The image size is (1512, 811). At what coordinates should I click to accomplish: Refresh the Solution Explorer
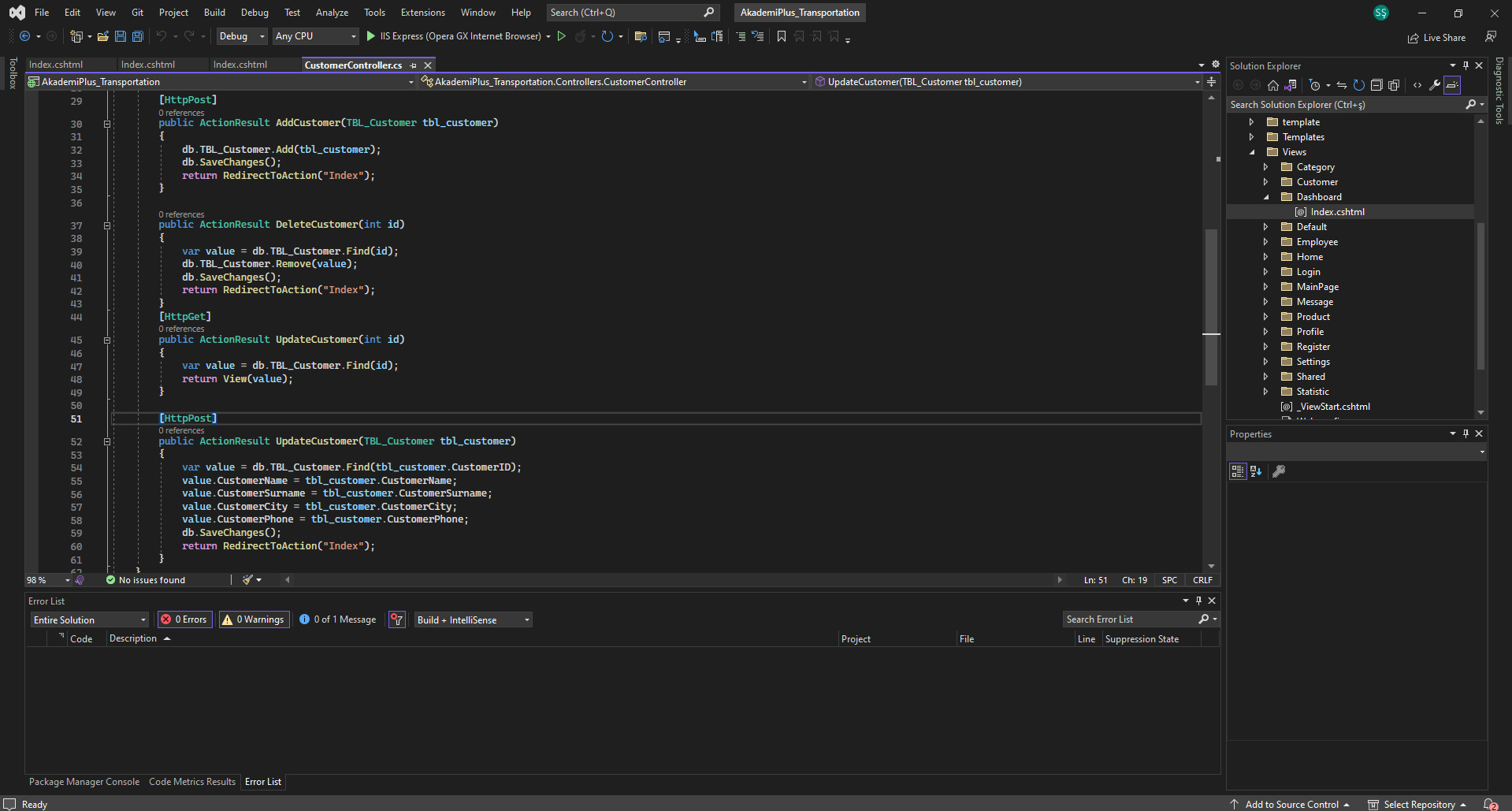(x=1358, y=84)
